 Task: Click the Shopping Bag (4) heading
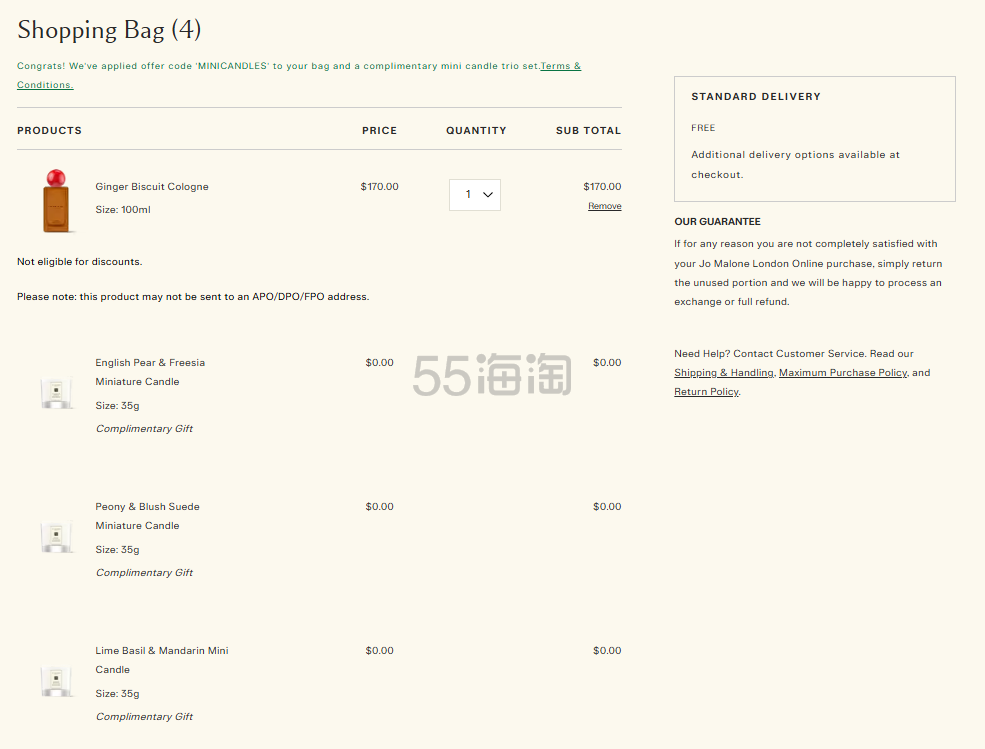pyautogui.click(x=109, y=30)
